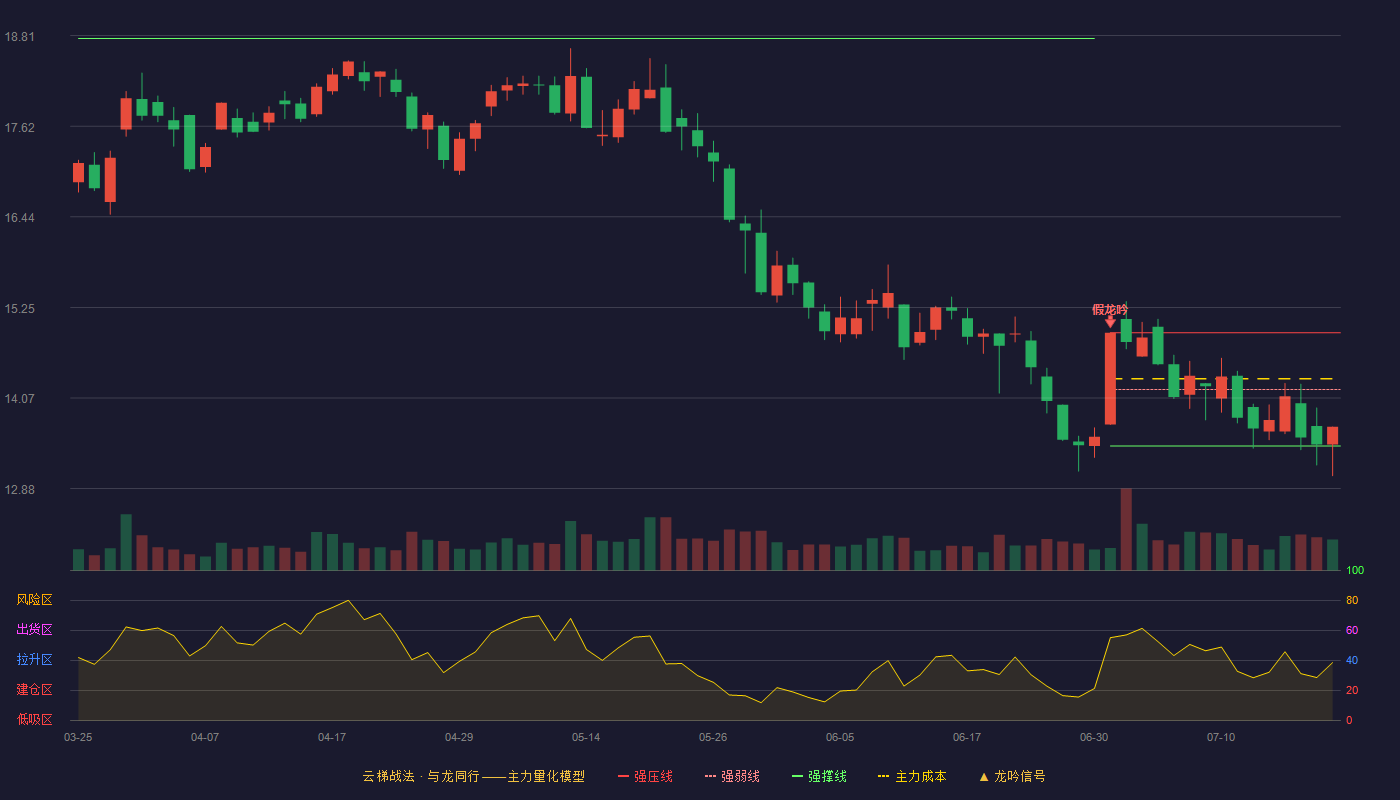This screenshot has width=1400, height=800.
Task: Click the 06-05 date label
Action: (x=840, y=737)
